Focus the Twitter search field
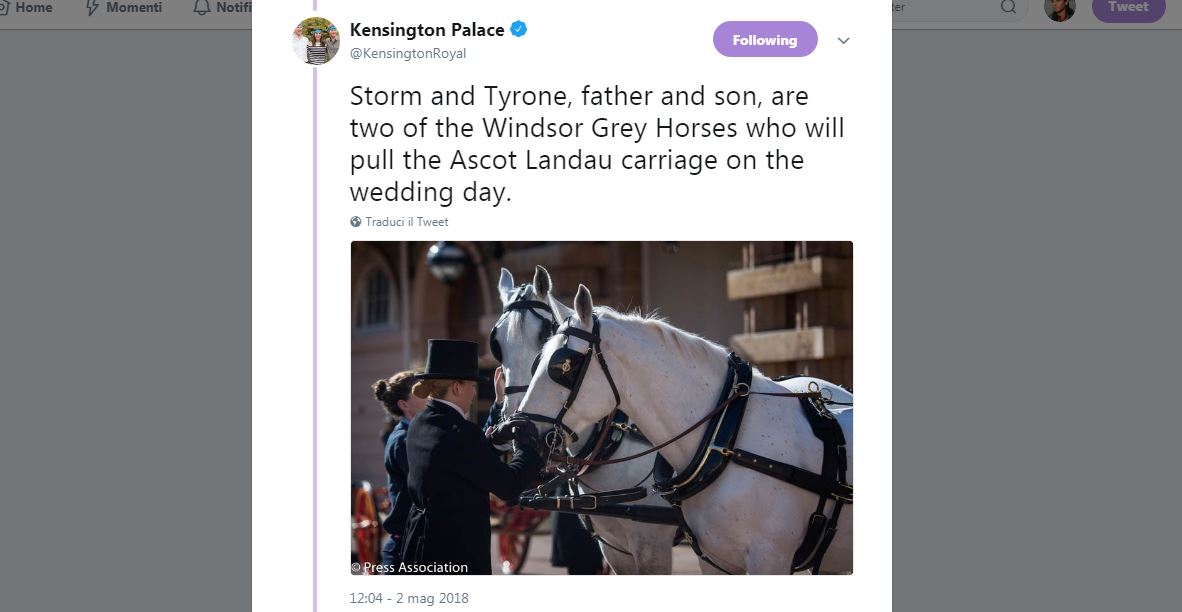Viewport: 1182px width, 612px height. tap(940, 7)
